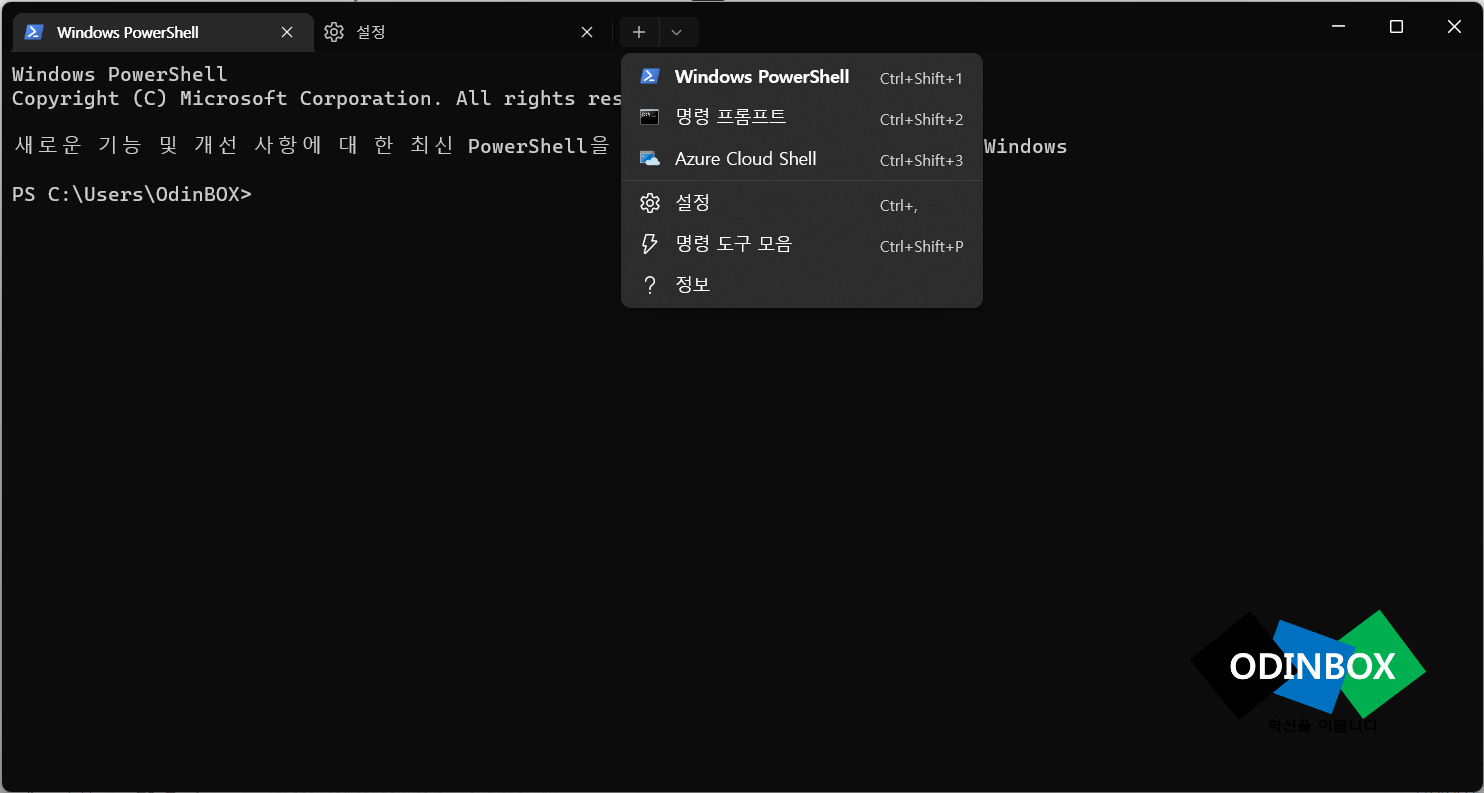
Task: Open 설정 from the dropdown menu
Action: pyautogui.click(x=802, y=204)
